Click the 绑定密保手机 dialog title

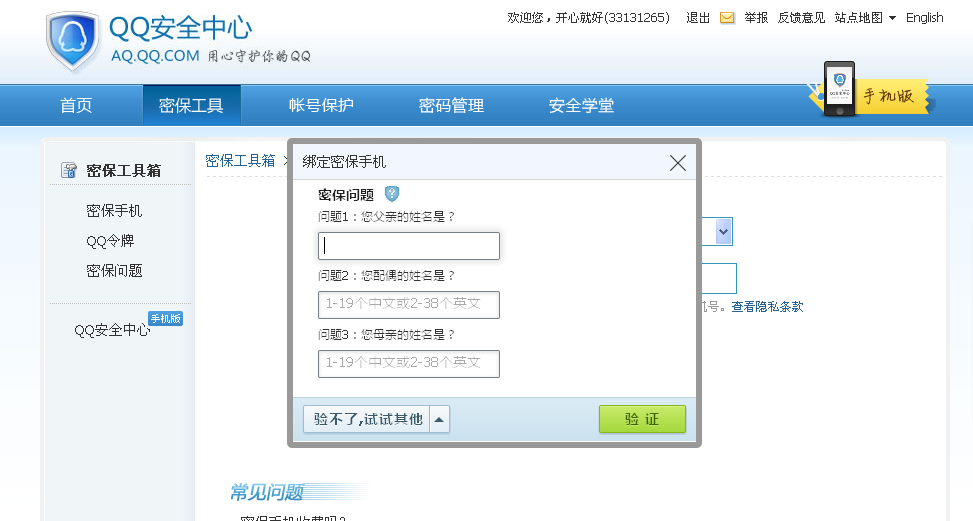click(x=344, y=162)
